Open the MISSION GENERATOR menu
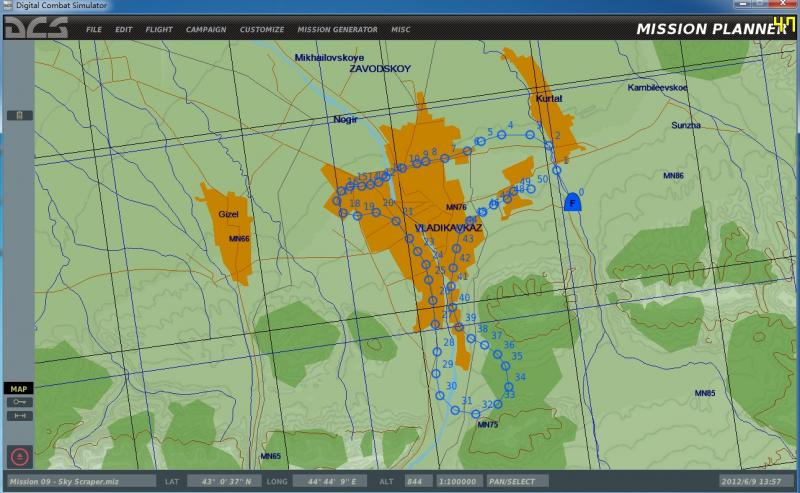The height and width of the screenshot is (493, 800). tap(338, 30)
